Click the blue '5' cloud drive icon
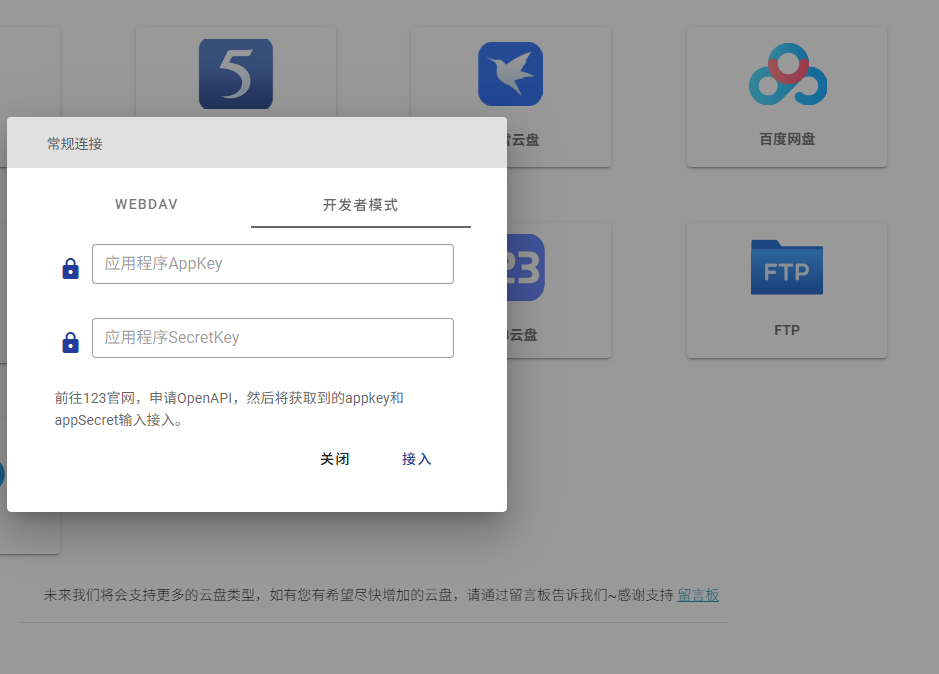Image resolution: width=939 pixels, height=674 pixels. pos(235,73)
